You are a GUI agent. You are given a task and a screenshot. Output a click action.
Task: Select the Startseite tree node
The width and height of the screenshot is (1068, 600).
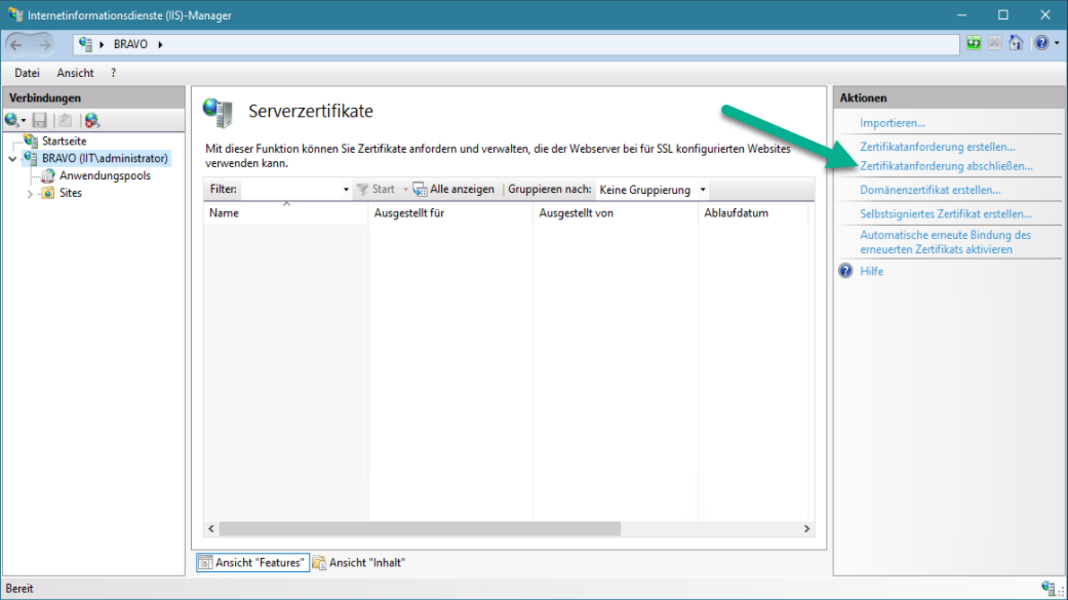[x=63, y=141]
